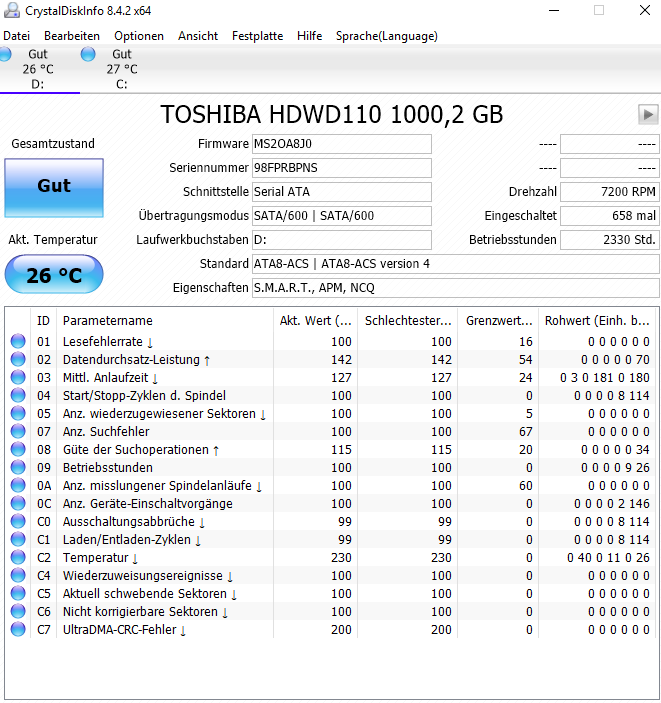Open the Optionen menu
661x703 pixels.
pos(139,36)
